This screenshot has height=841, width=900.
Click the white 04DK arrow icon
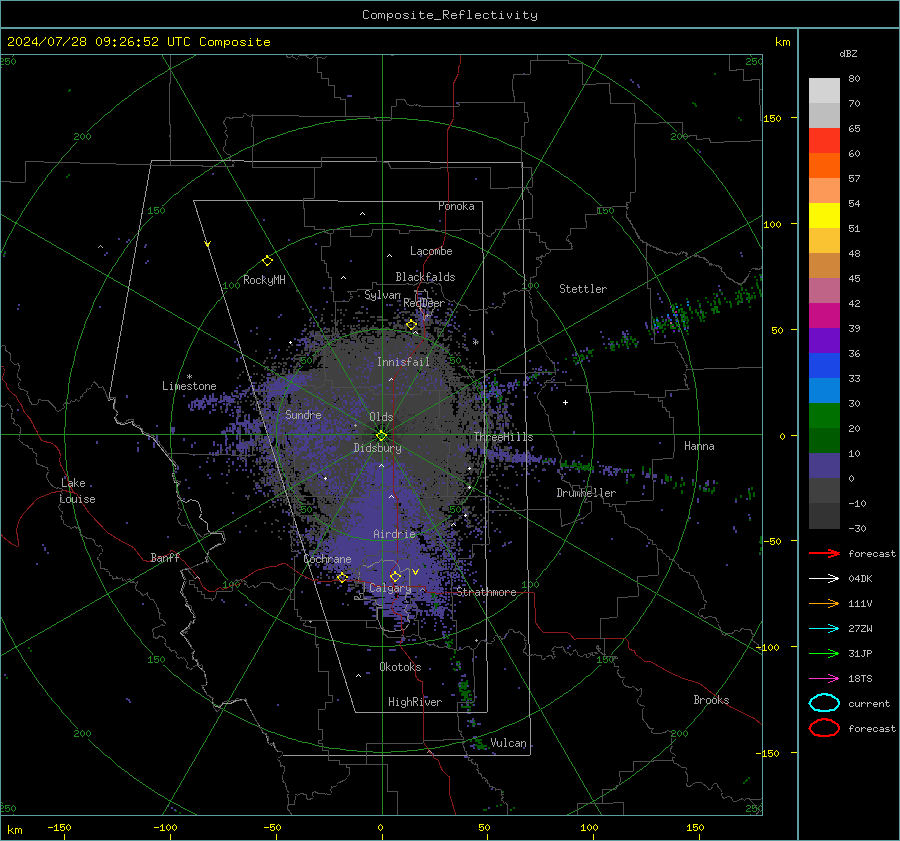click(824, 578)
